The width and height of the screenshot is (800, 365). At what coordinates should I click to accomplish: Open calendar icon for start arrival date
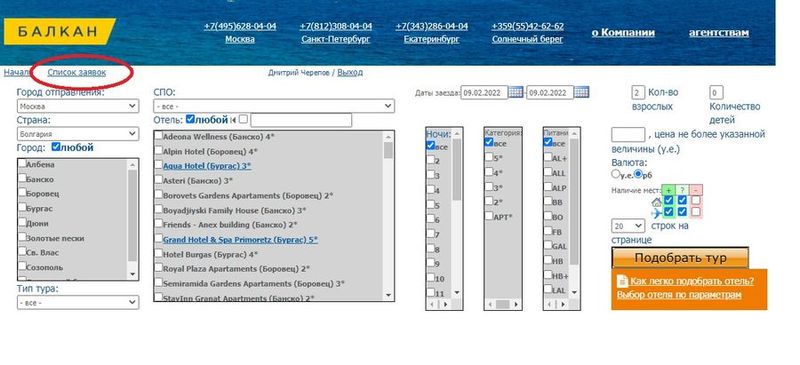[516, 92]
